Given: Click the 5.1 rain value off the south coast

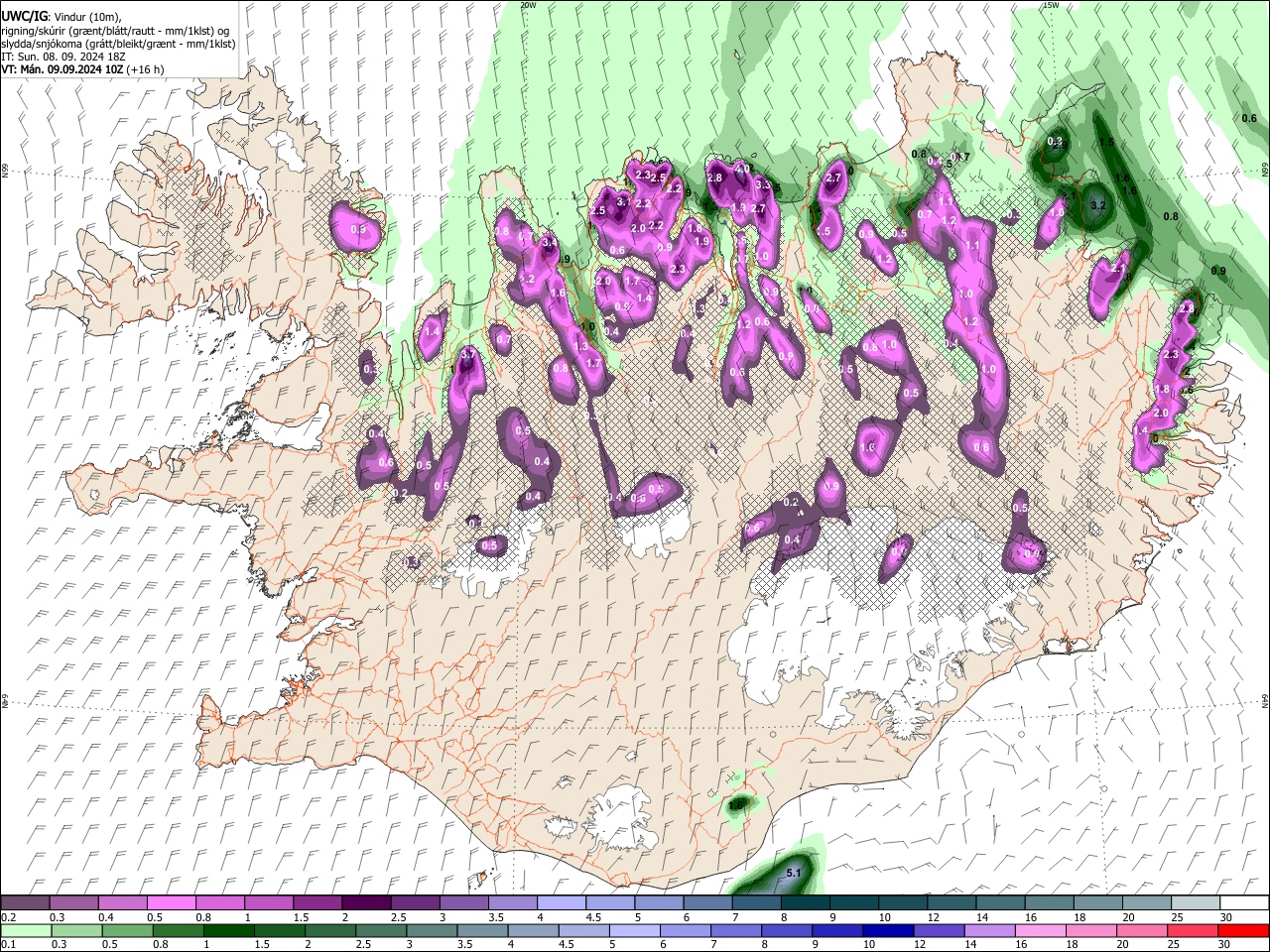Looking at the screenshot, I should [x=793, y=873].
